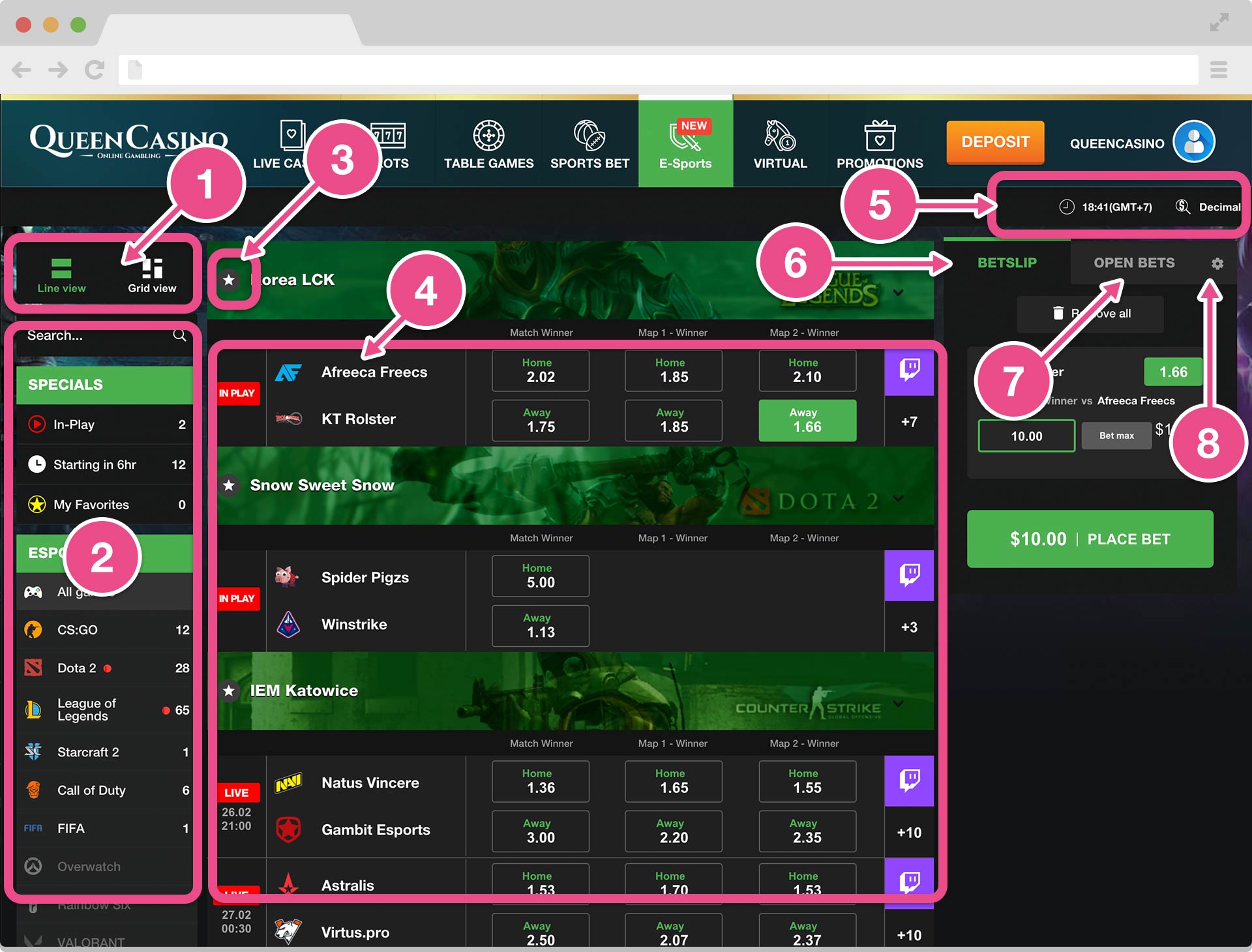Viewport: 1252px width, 952px height.
Task: Deselect KT Rolster Away 1.66 Map 2 odds
Action: [807, 421]
